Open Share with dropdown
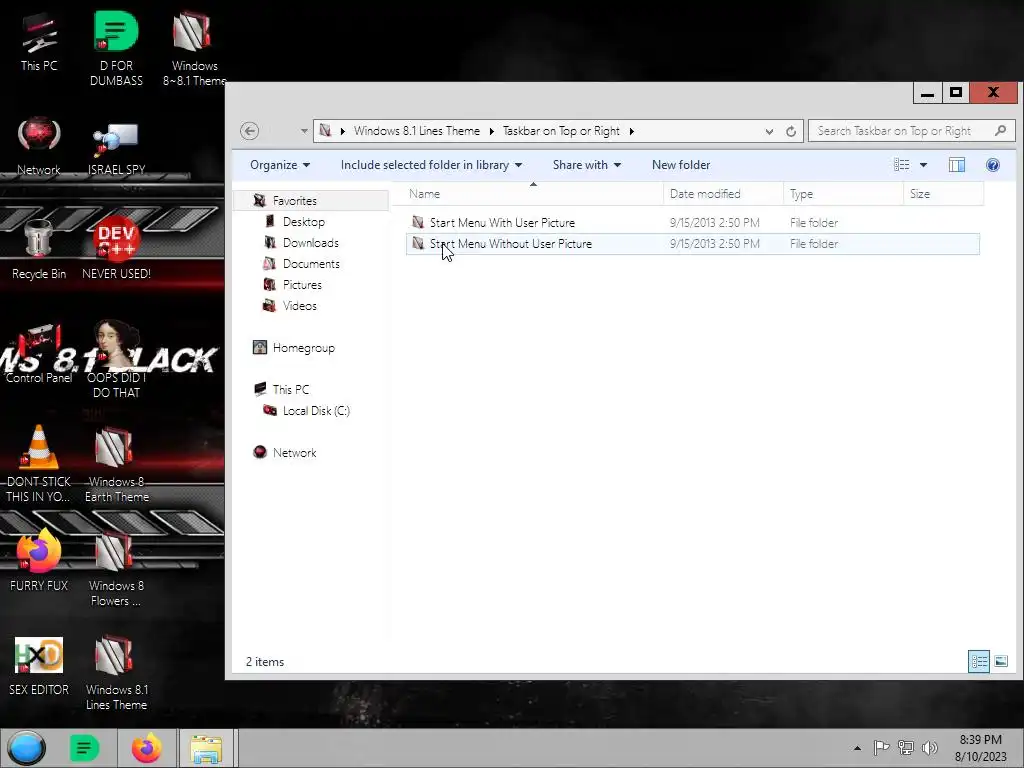The image size is (1024, 768). [586, 165]
